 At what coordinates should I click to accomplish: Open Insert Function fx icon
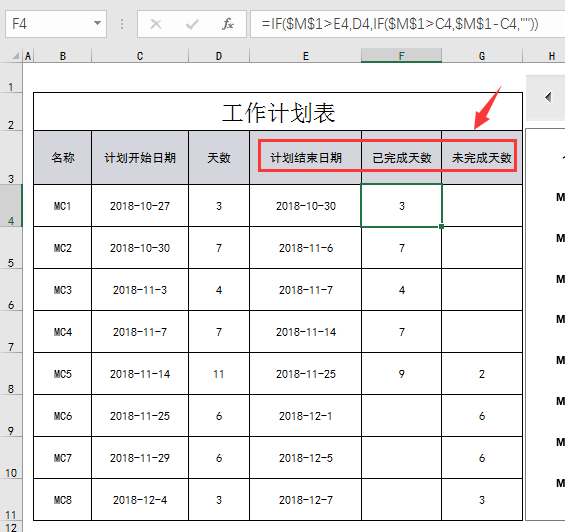coord(228,24)
